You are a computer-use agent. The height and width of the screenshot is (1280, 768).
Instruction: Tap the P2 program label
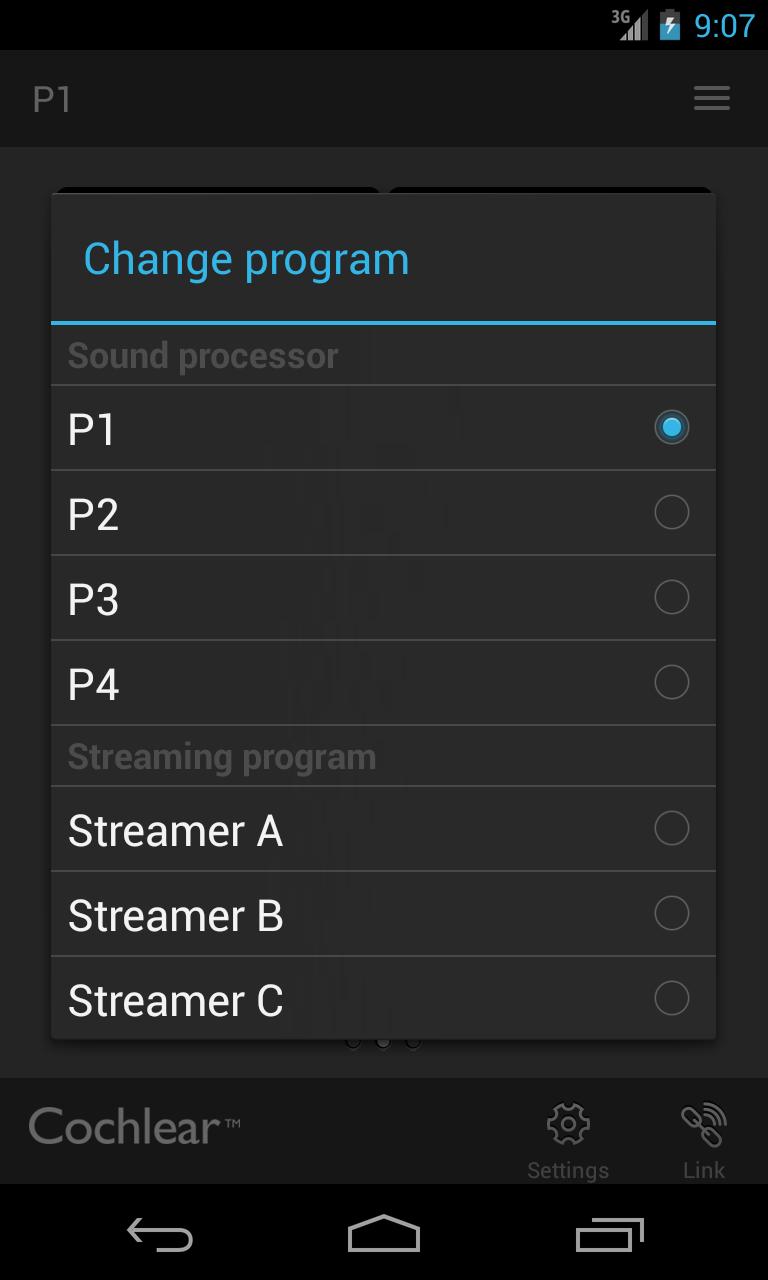(94, 514)
